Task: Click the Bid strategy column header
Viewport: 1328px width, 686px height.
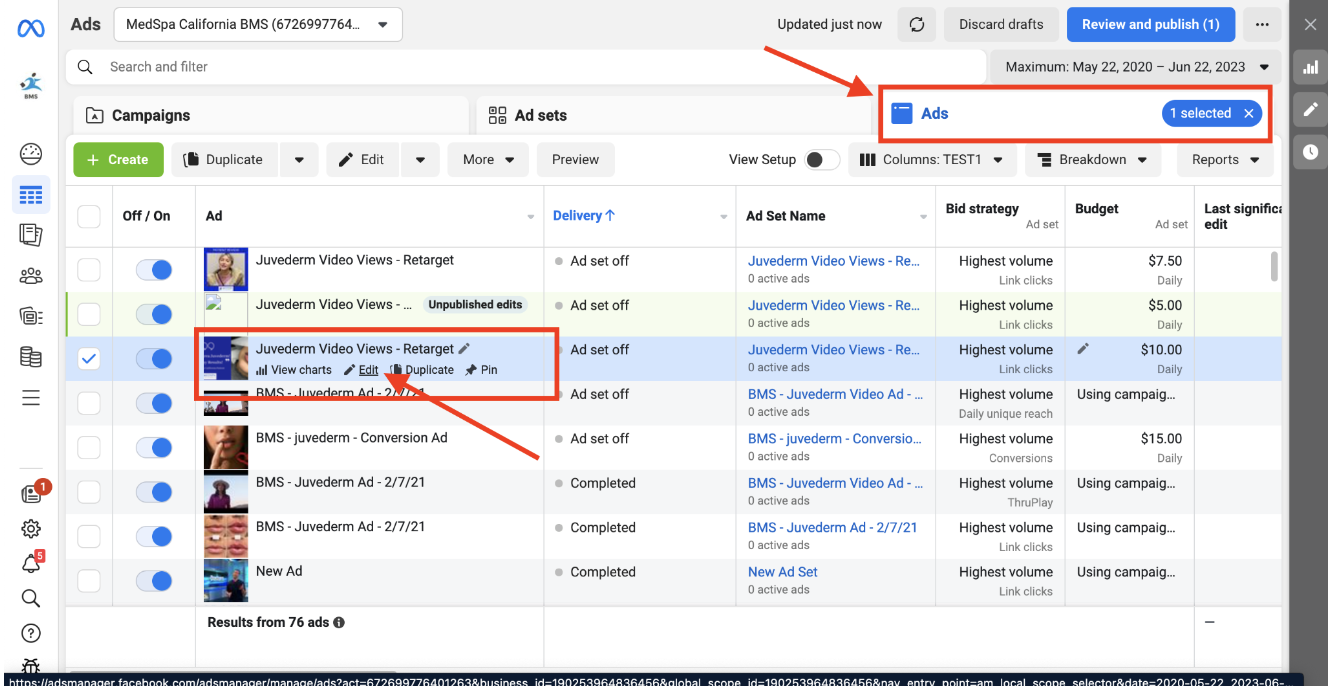Action: click(982, 209)
